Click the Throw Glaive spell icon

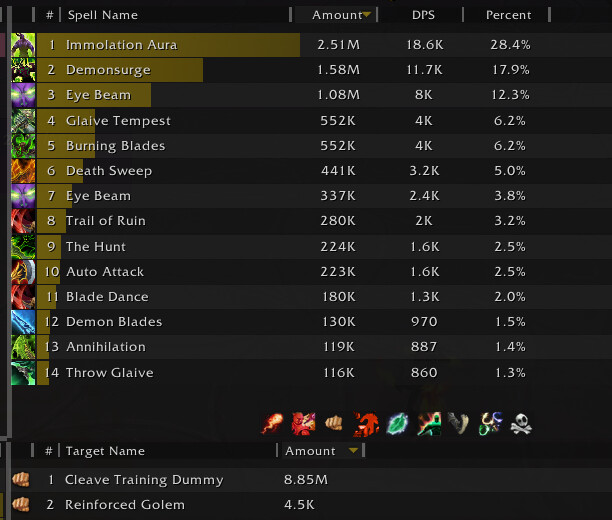click(23, 372)
